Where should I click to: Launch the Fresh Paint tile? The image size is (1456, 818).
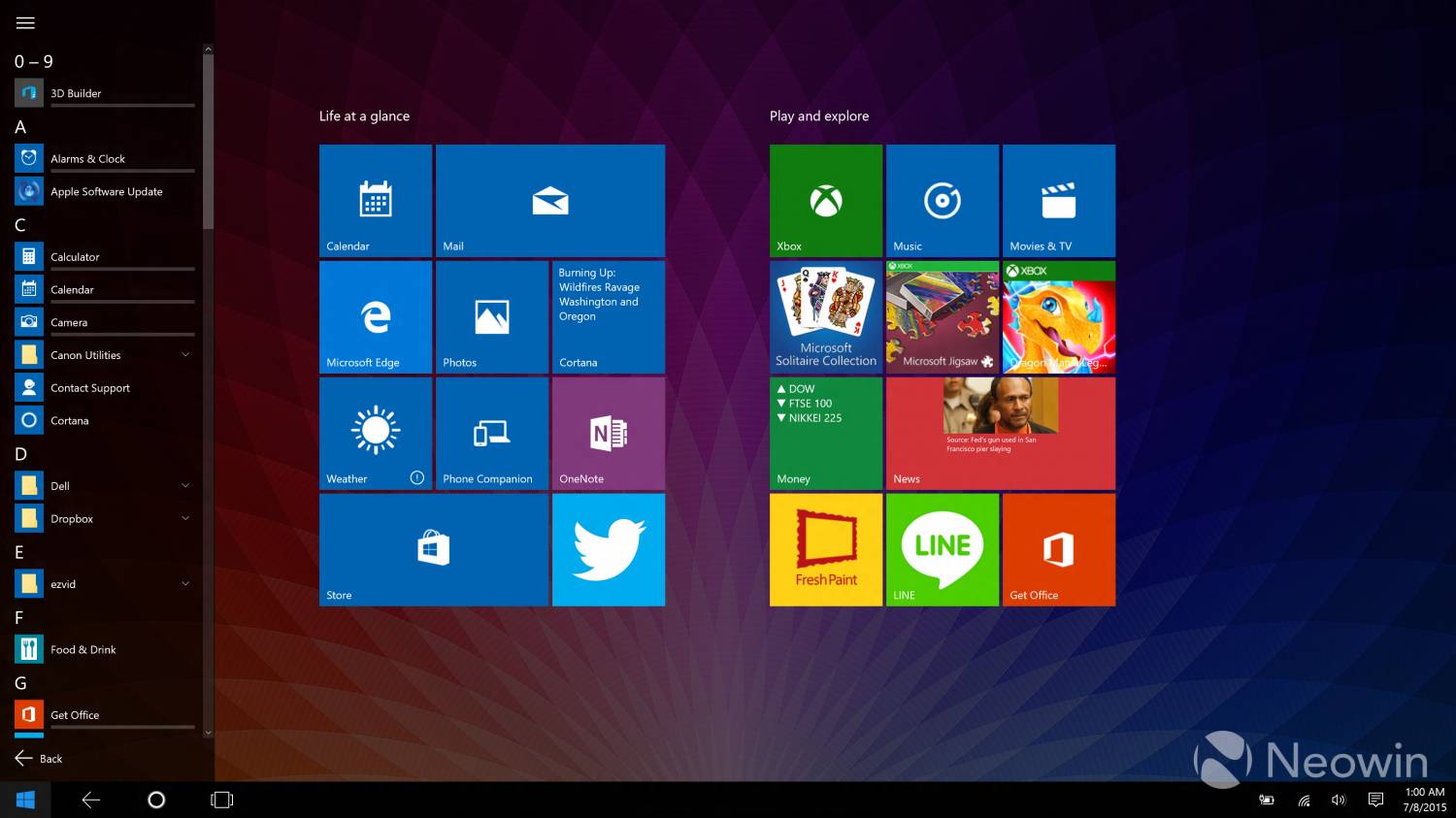[826, 550]
